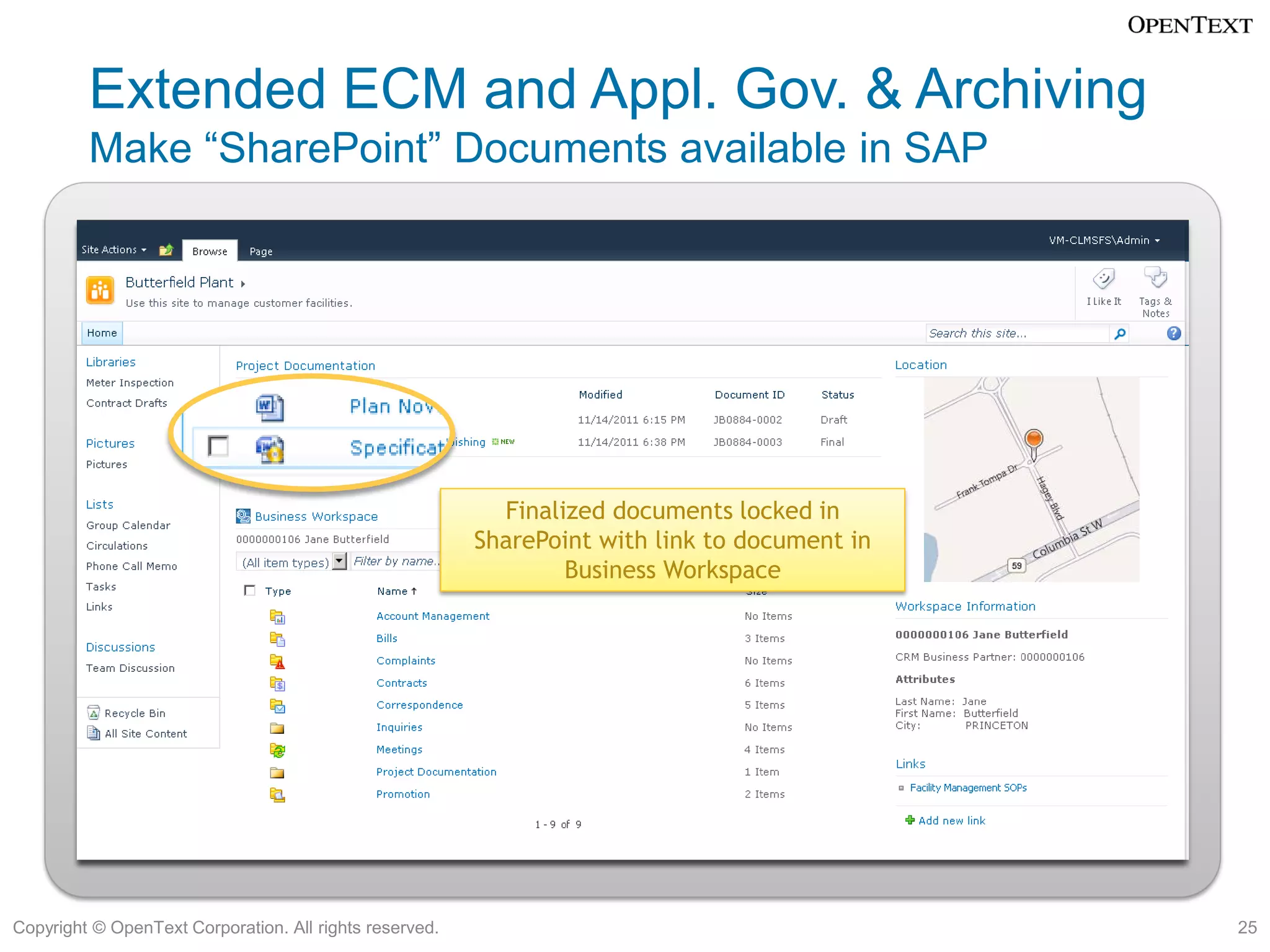This screenshot has width=1270, height=952.
Task: Switch to the Browse tab
Action: pyautogui.click(x=210, y=251)
